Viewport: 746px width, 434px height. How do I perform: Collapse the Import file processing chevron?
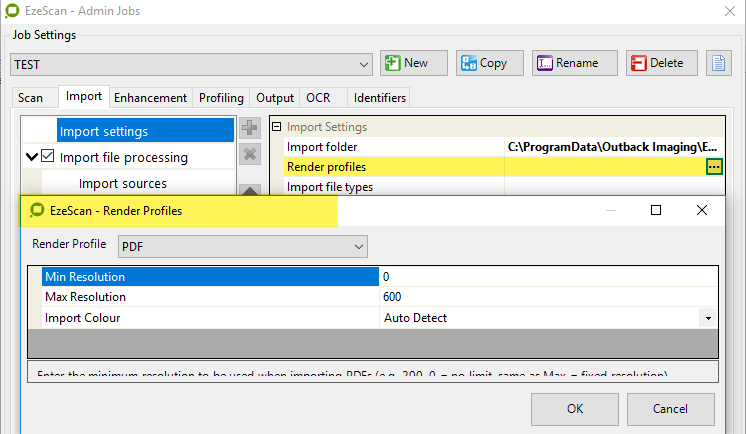tap(32, 157)
